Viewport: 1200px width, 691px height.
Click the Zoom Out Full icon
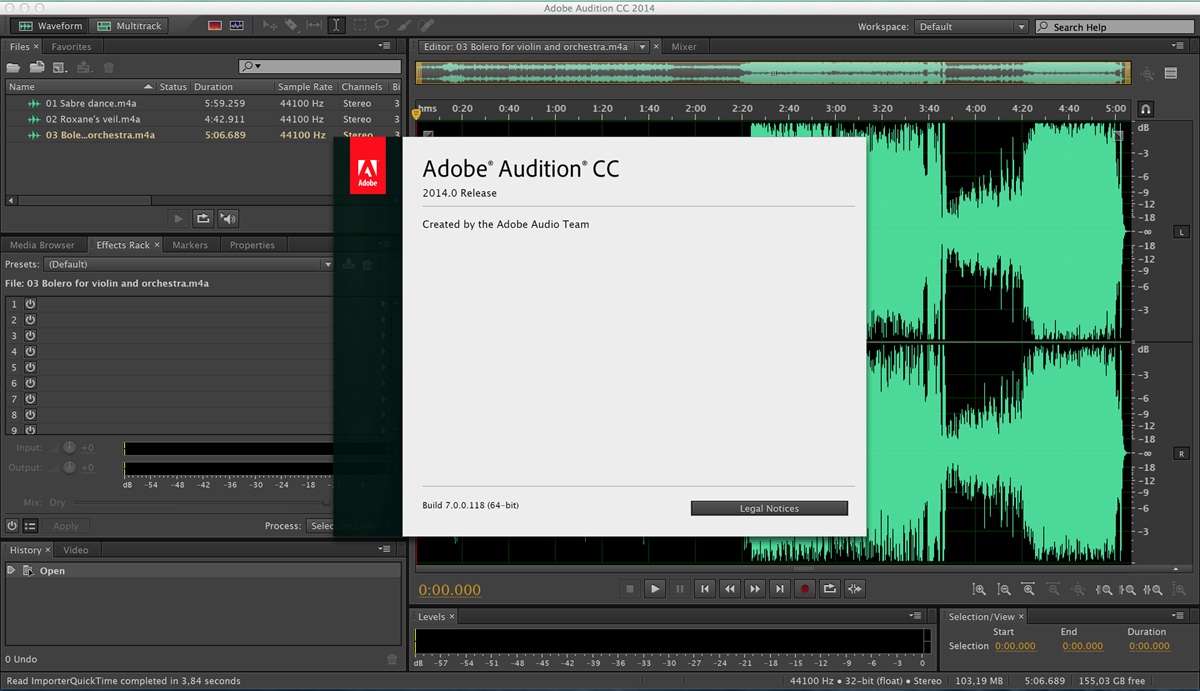click(1077, 590)
